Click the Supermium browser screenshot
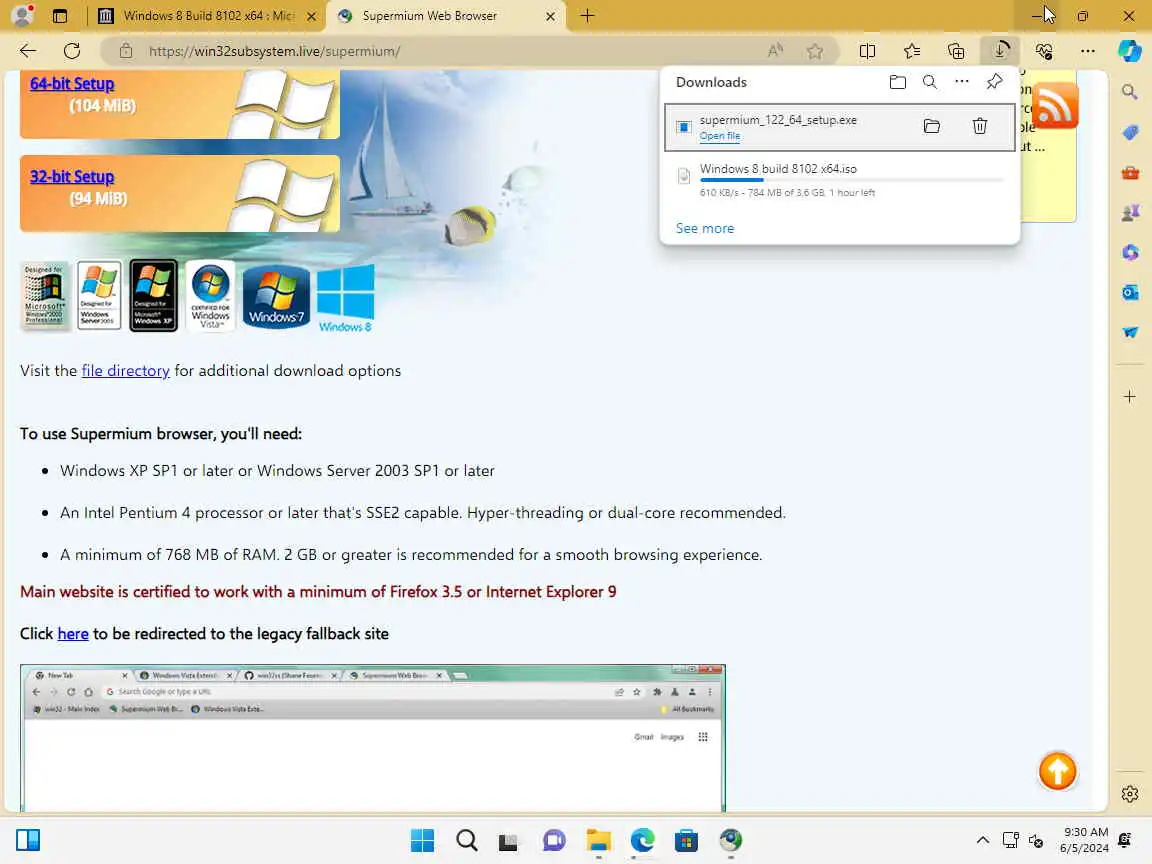This screenshot has height=864, width=1152. pos(372,738)
